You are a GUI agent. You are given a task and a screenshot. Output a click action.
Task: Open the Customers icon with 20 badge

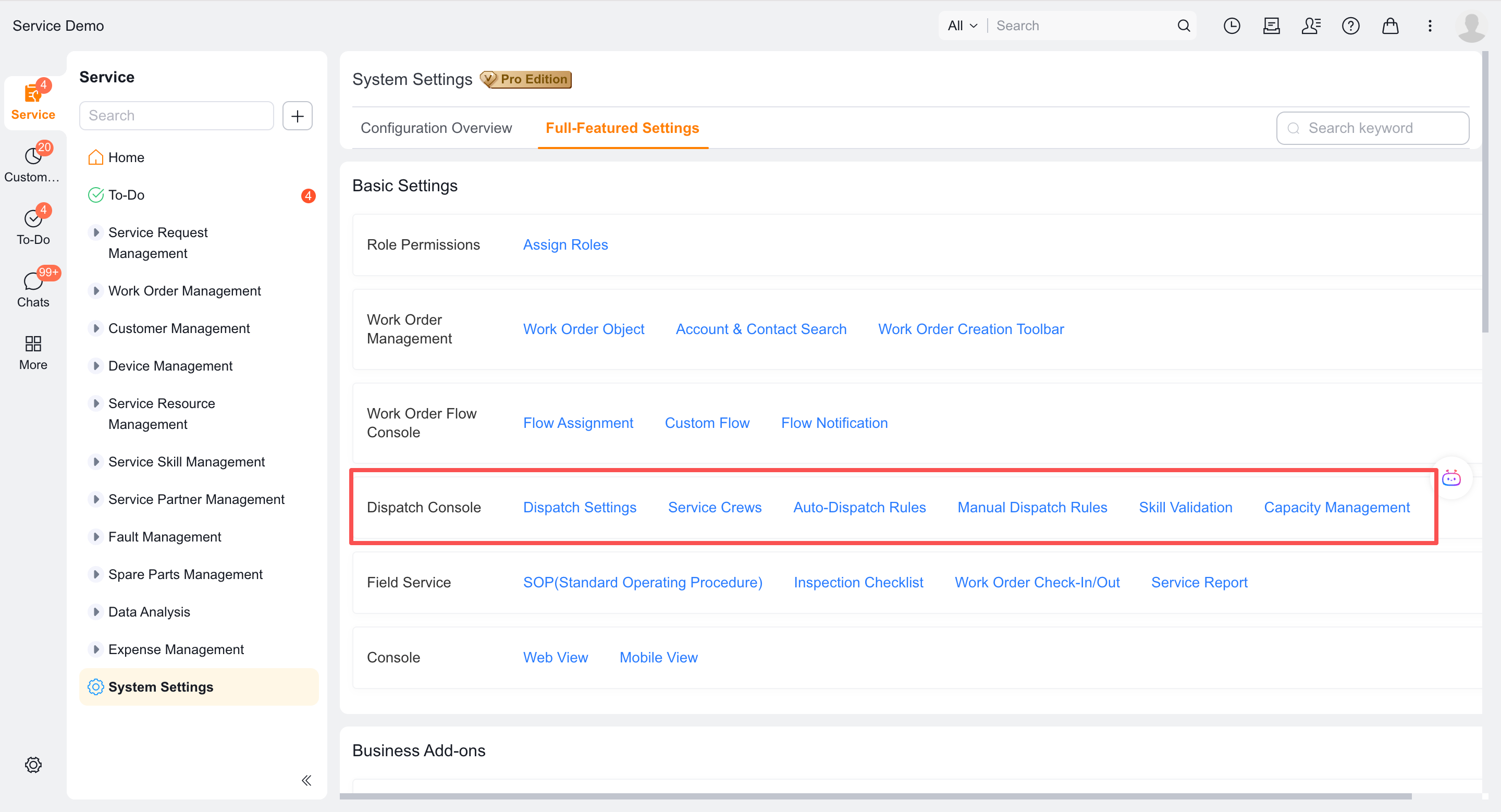pyautogui.click(x=33, y=164)
